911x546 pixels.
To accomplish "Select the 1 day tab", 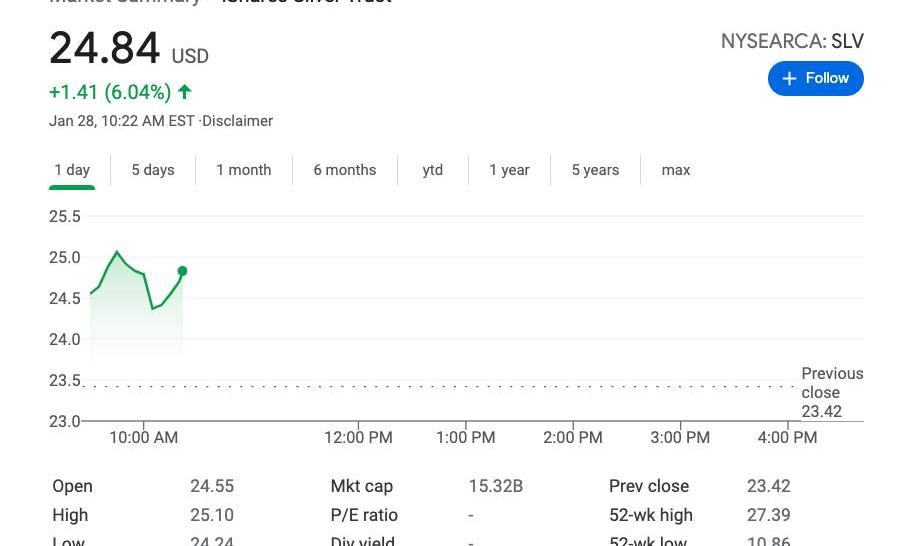I will point(72,170).
